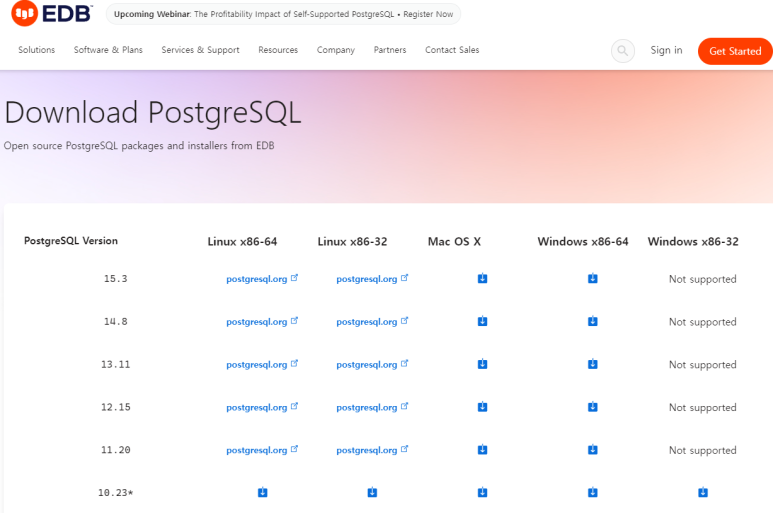Image resolution: width=773 pixels, height=513 pixels.
Task: Open Services & Support menu
Action: coord(200,50)
